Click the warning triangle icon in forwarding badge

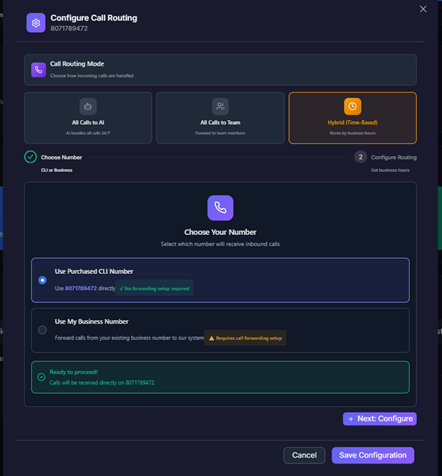pyautogui.click(x=211, y=338)
